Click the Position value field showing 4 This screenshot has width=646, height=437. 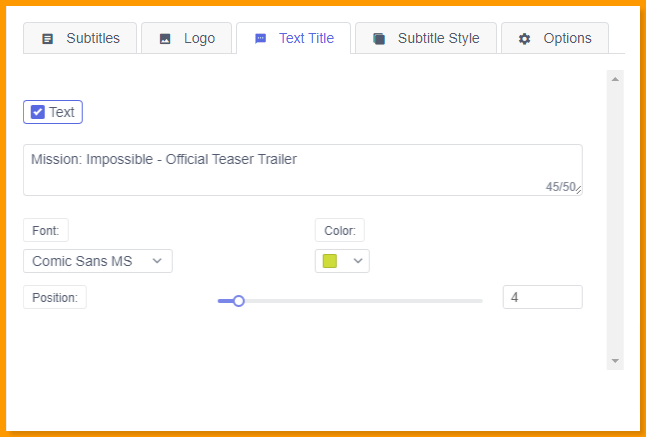(543, 297)
